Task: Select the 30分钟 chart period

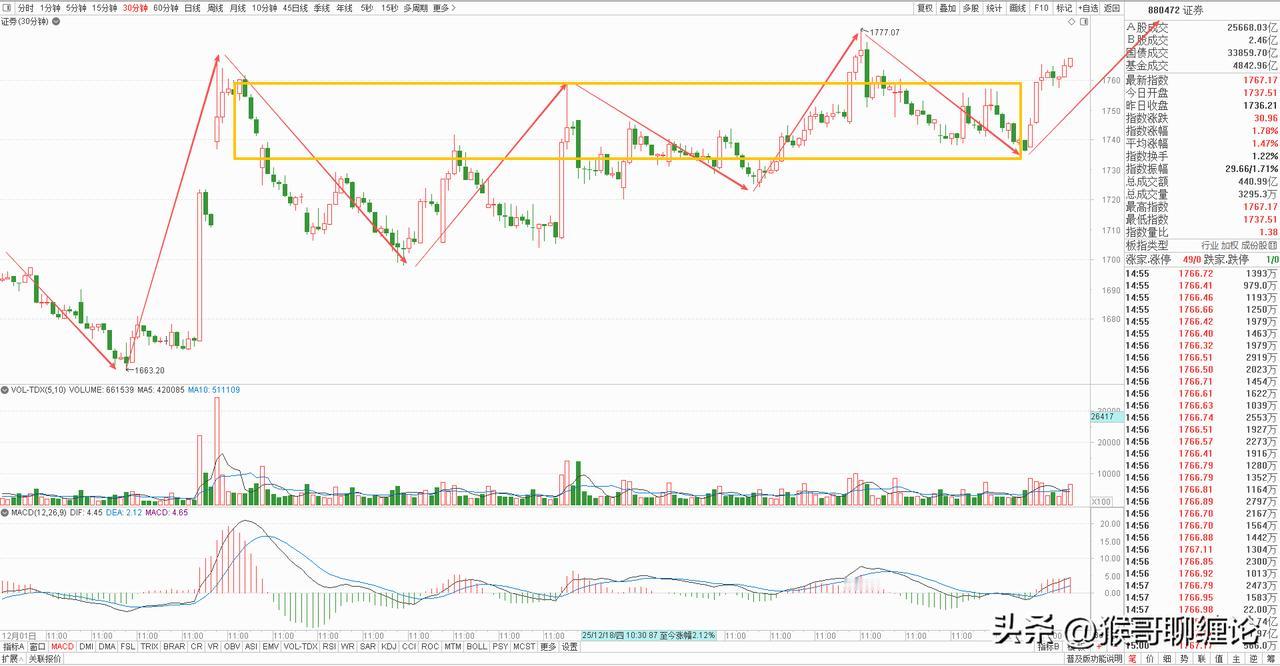Action: click(135, 7)
